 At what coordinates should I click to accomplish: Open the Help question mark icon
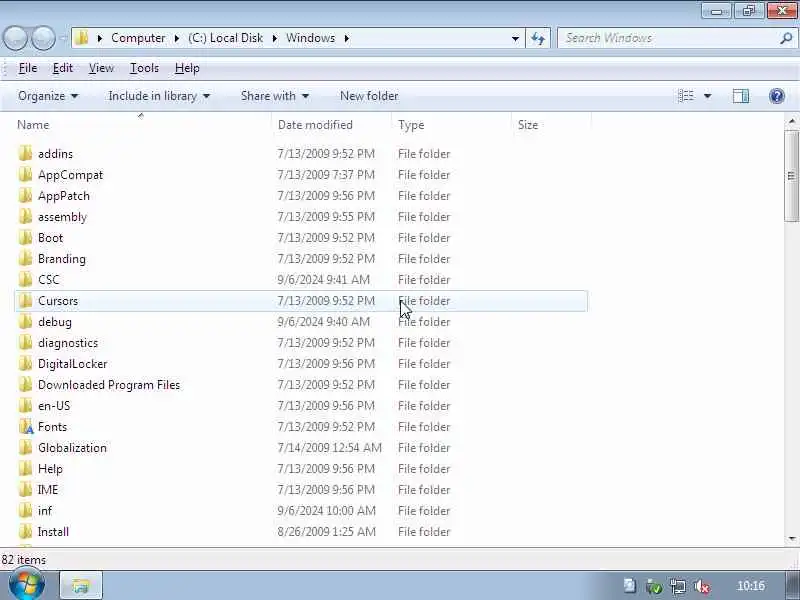777,96
